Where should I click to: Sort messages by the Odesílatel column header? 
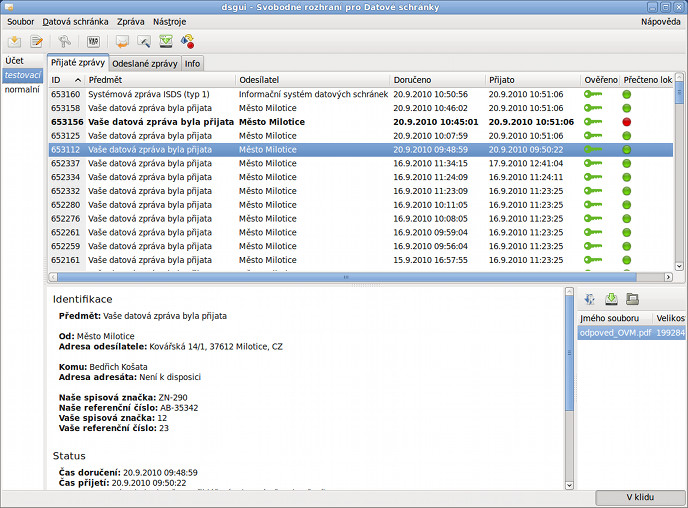pyautogui.click(x=311, y=79)
